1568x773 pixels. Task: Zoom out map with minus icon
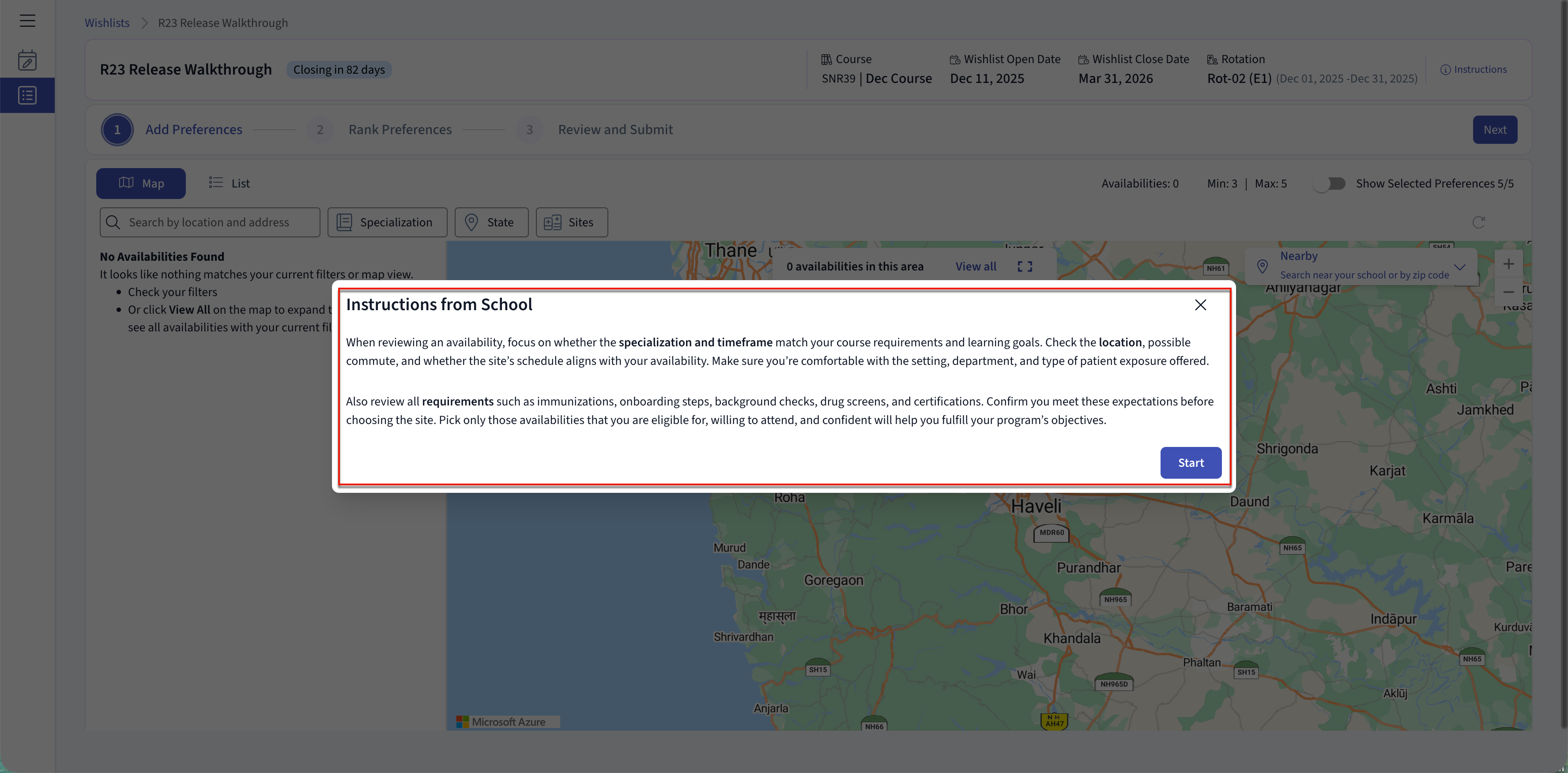pyautogui.click(x=1508, y=292)
